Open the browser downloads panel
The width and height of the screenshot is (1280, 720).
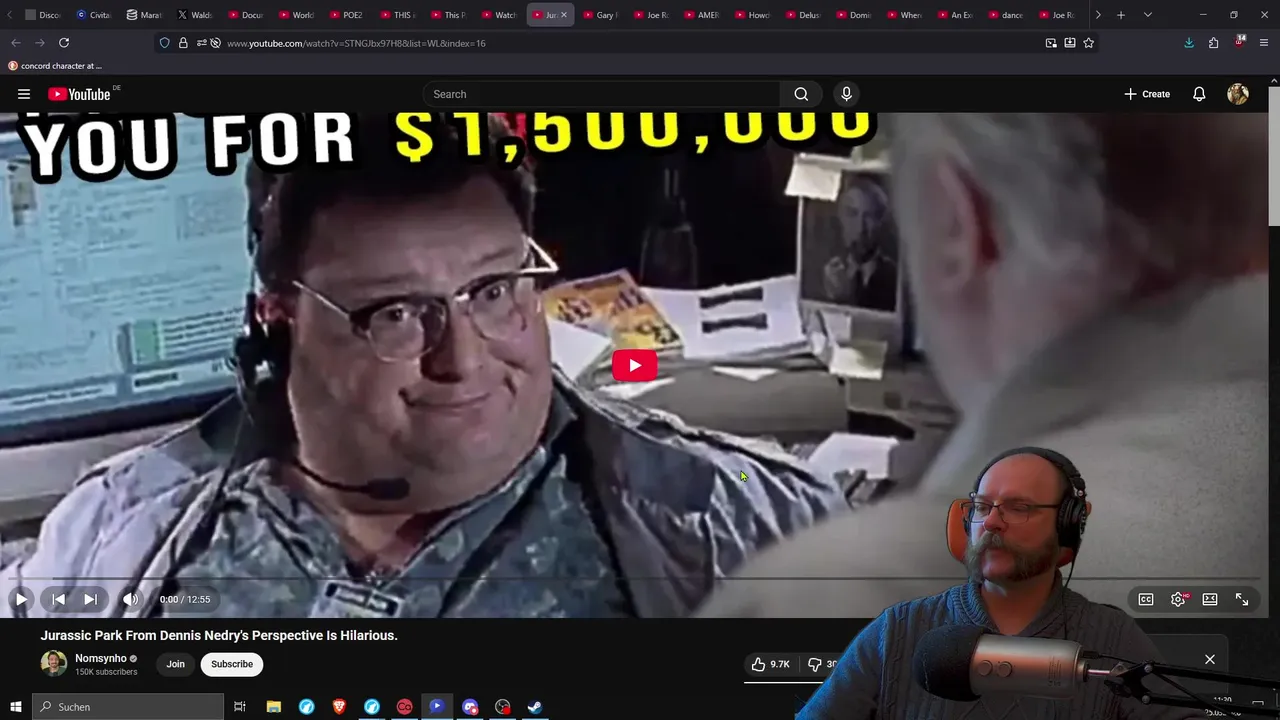[x=1189, y=43]
